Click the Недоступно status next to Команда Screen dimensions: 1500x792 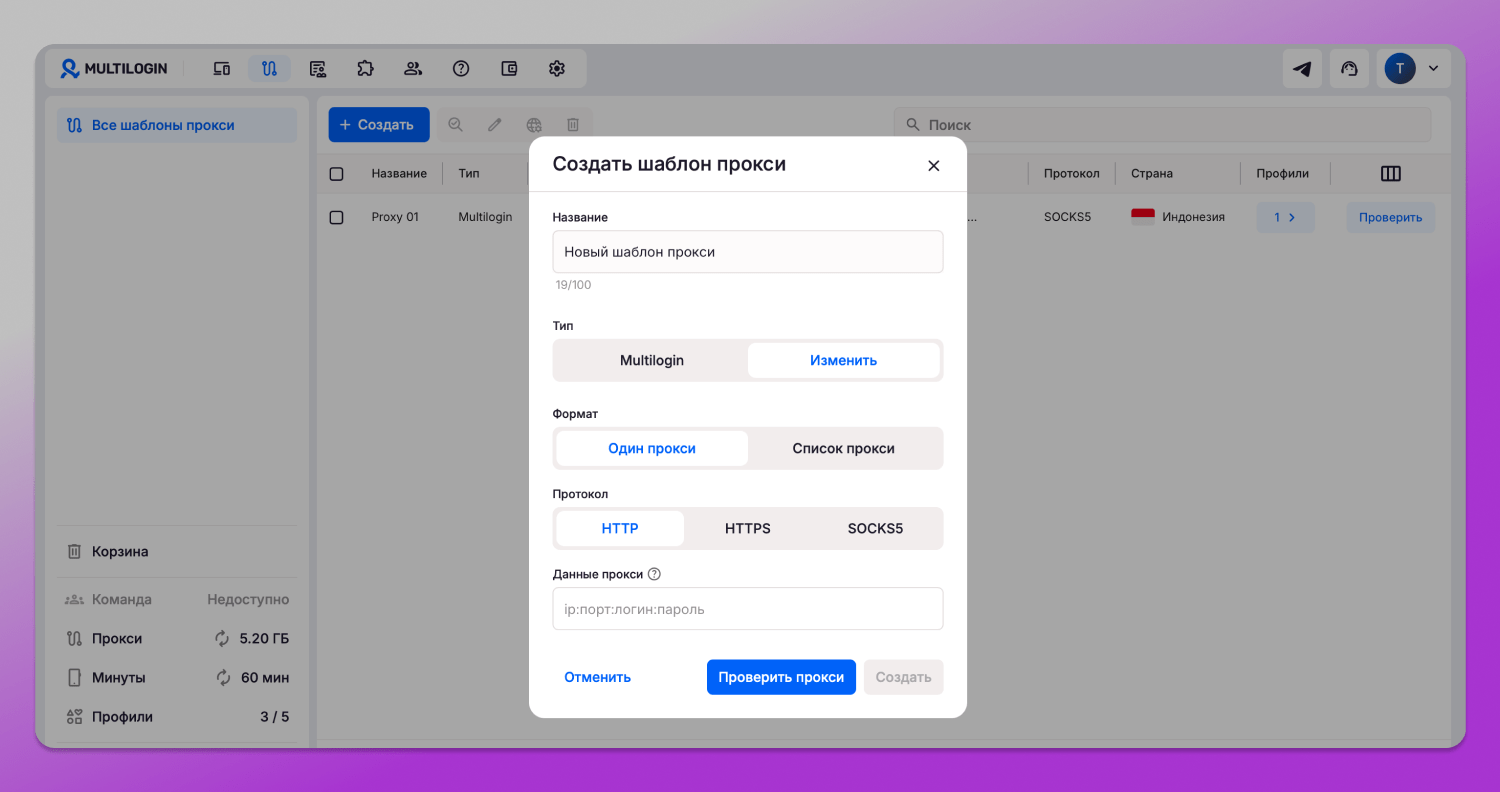click(248, 600)
